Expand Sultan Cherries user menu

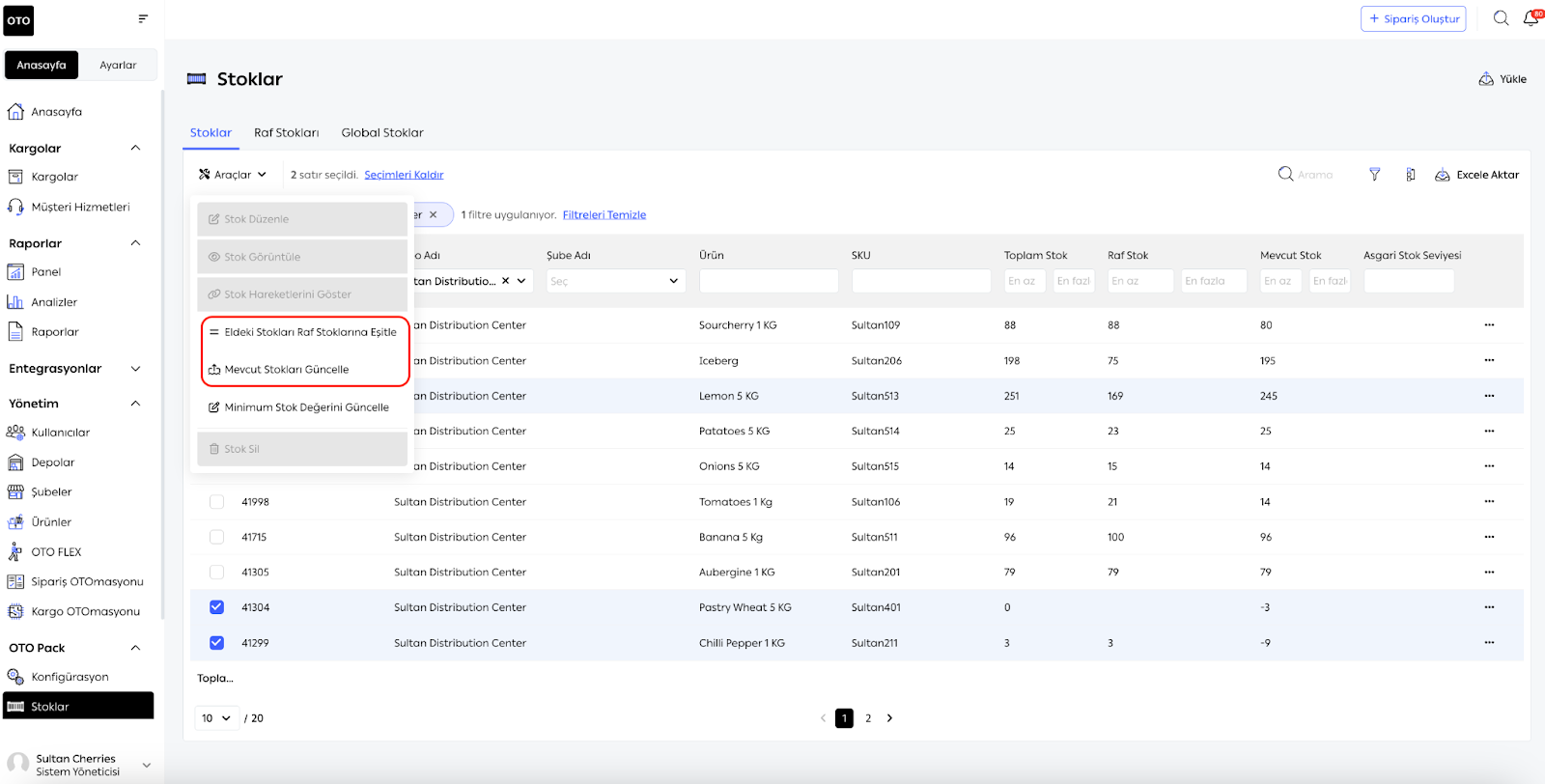[x=147, y=765]
